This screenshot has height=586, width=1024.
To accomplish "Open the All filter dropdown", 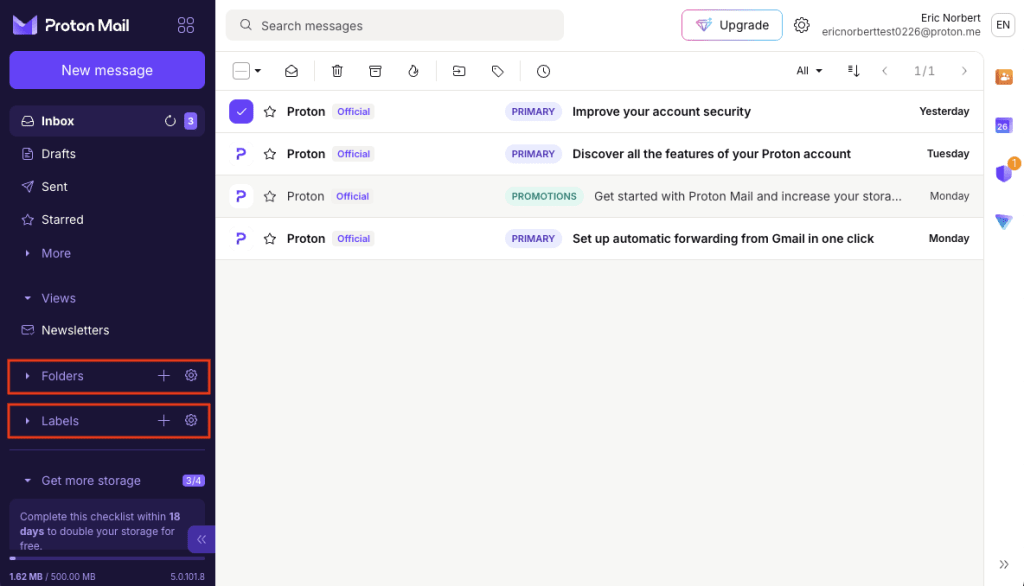I will (809, 71).
